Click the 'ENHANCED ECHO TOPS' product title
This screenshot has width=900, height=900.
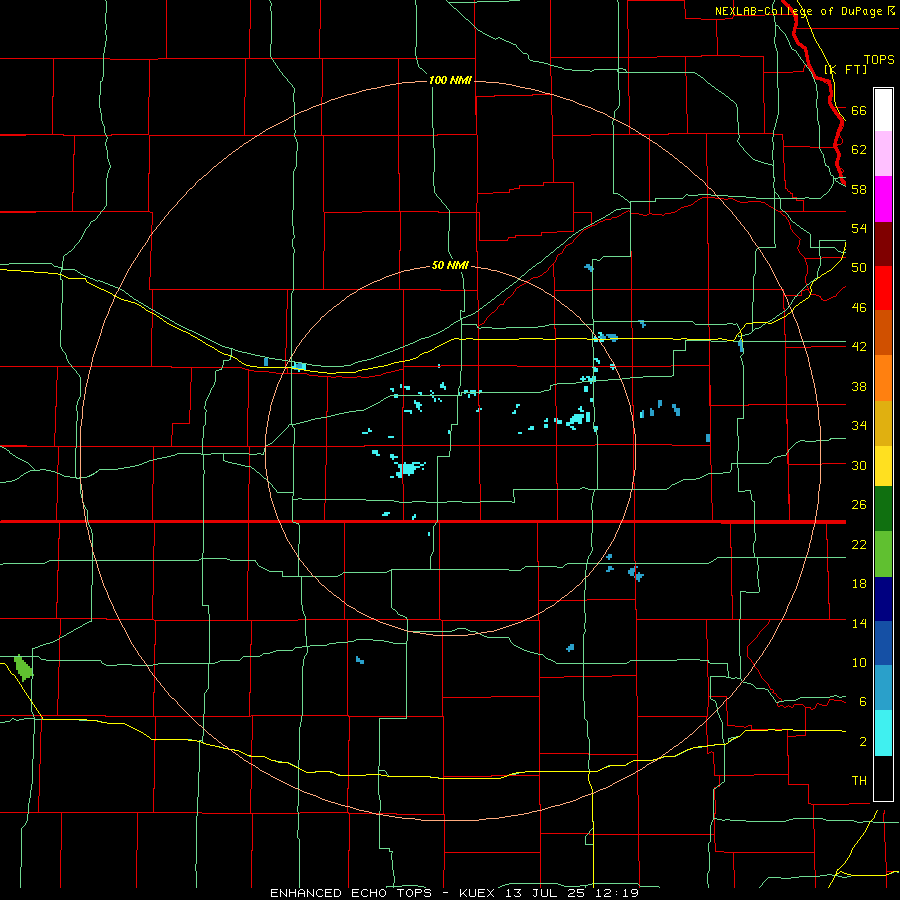click(x=350, y=893)
